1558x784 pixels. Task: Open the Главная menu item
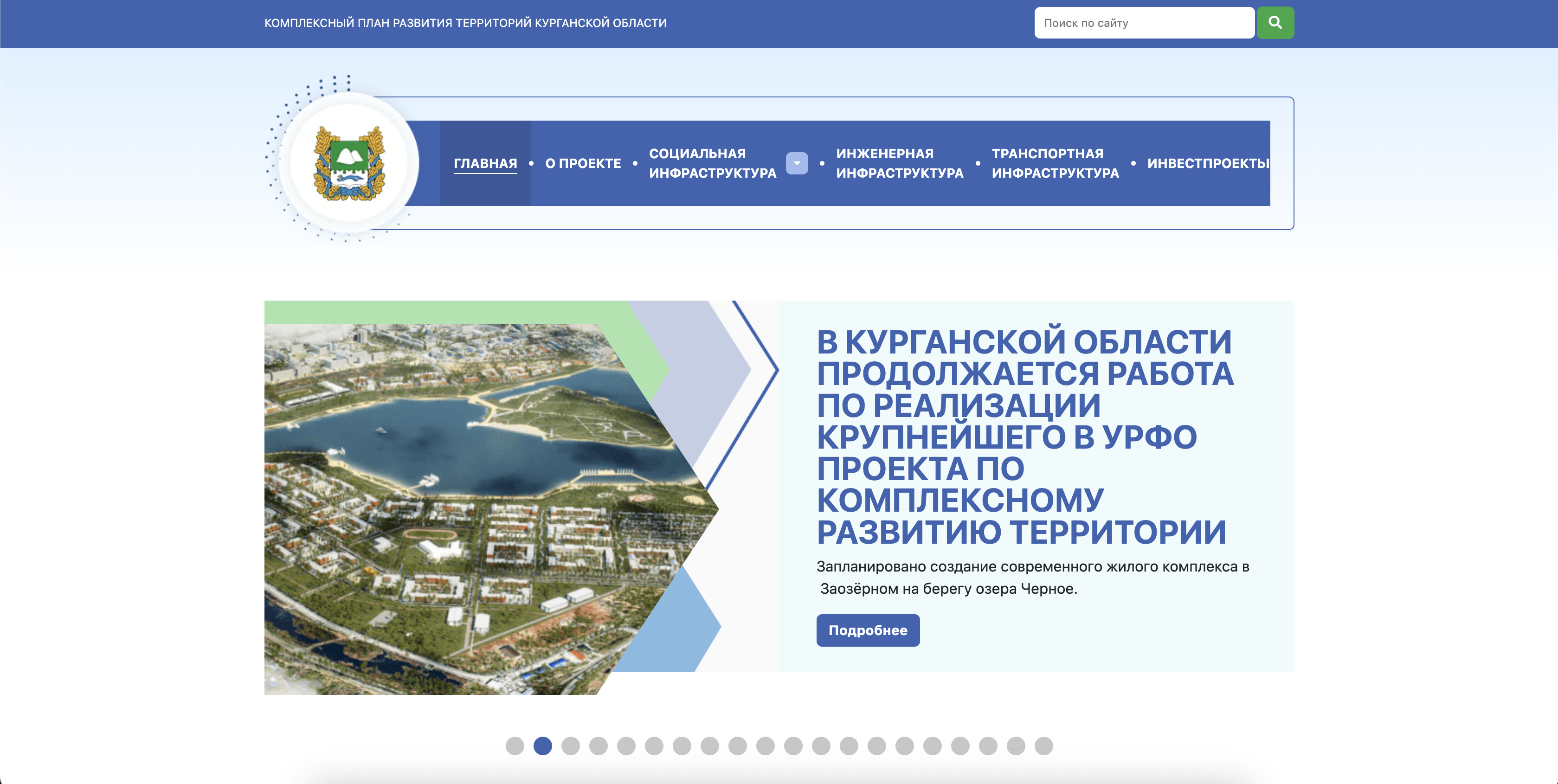point(485,163)
